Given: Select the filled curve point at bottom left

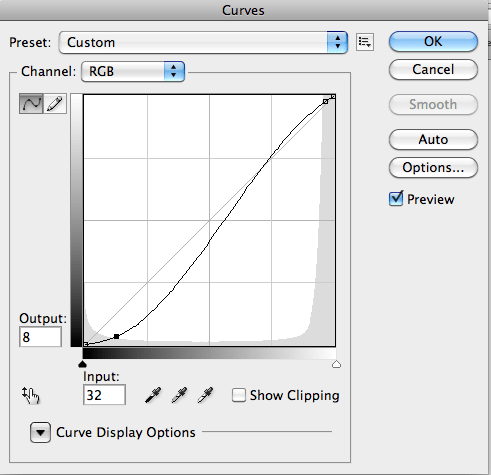Looking at the screenshot, I should point(116,337).
